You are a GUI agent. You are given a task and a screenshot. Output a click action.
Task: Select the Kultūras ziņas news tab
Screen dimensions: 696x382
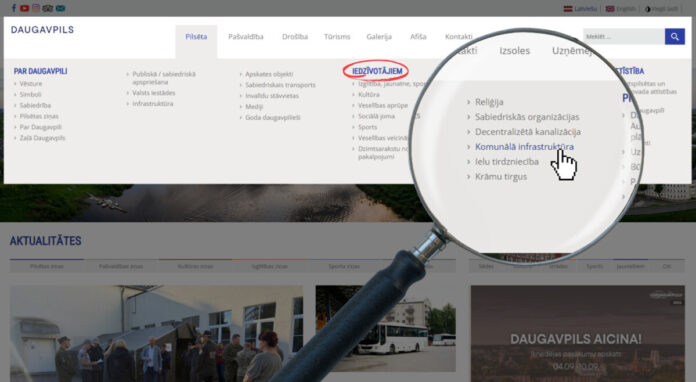point(195,266)
